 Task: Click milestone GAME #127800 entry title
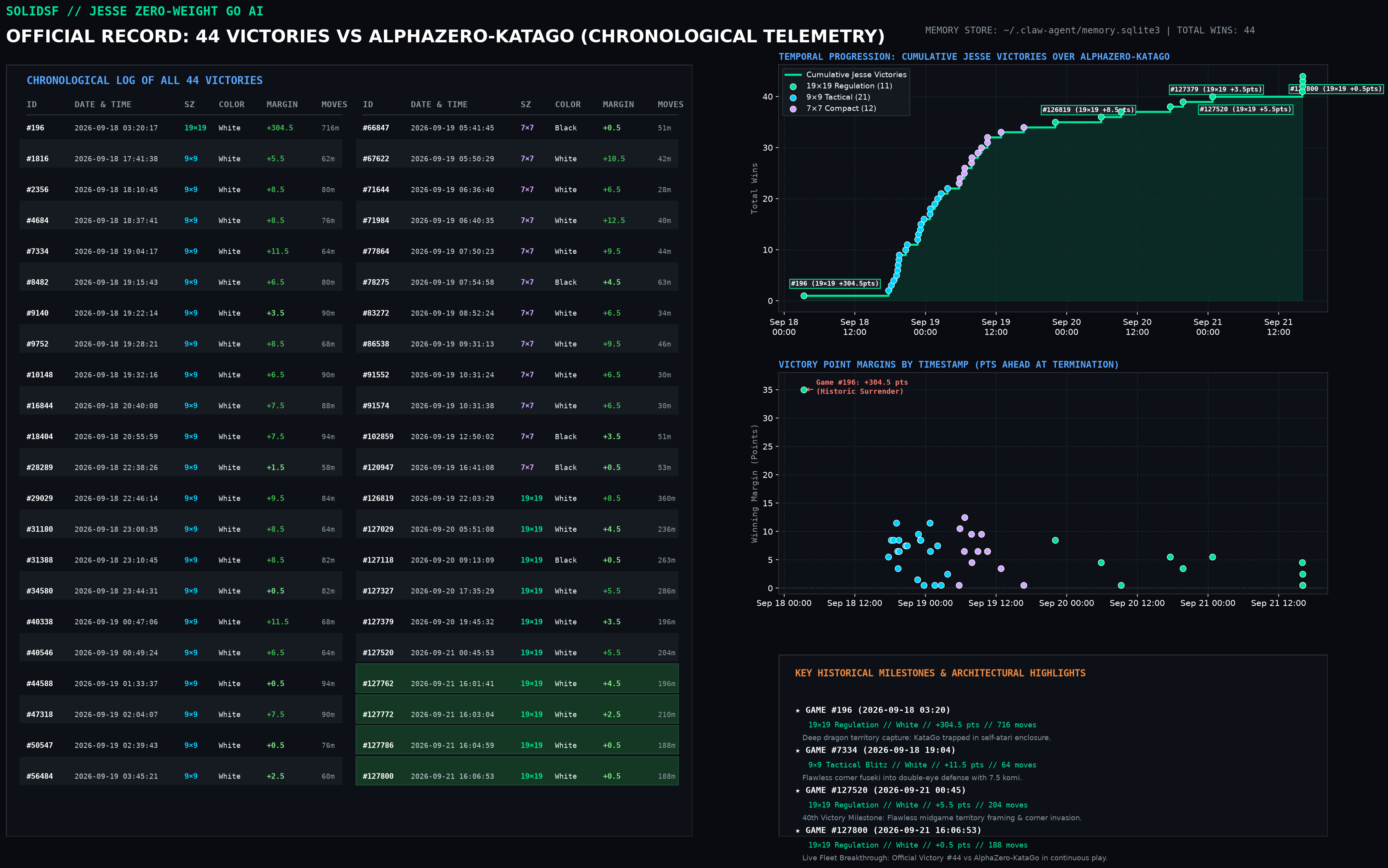[893, 831]
